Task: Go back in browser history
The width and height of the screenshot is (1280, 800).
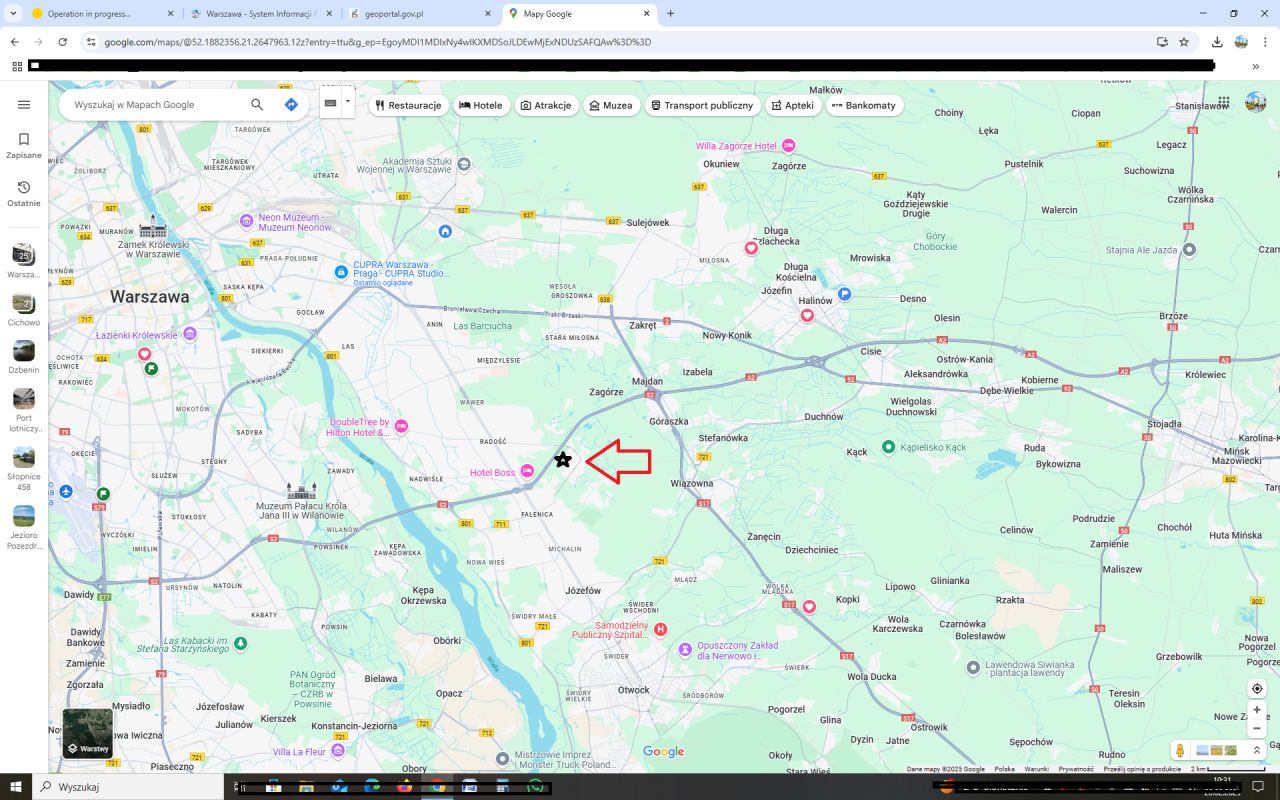Action: (14, 42)
